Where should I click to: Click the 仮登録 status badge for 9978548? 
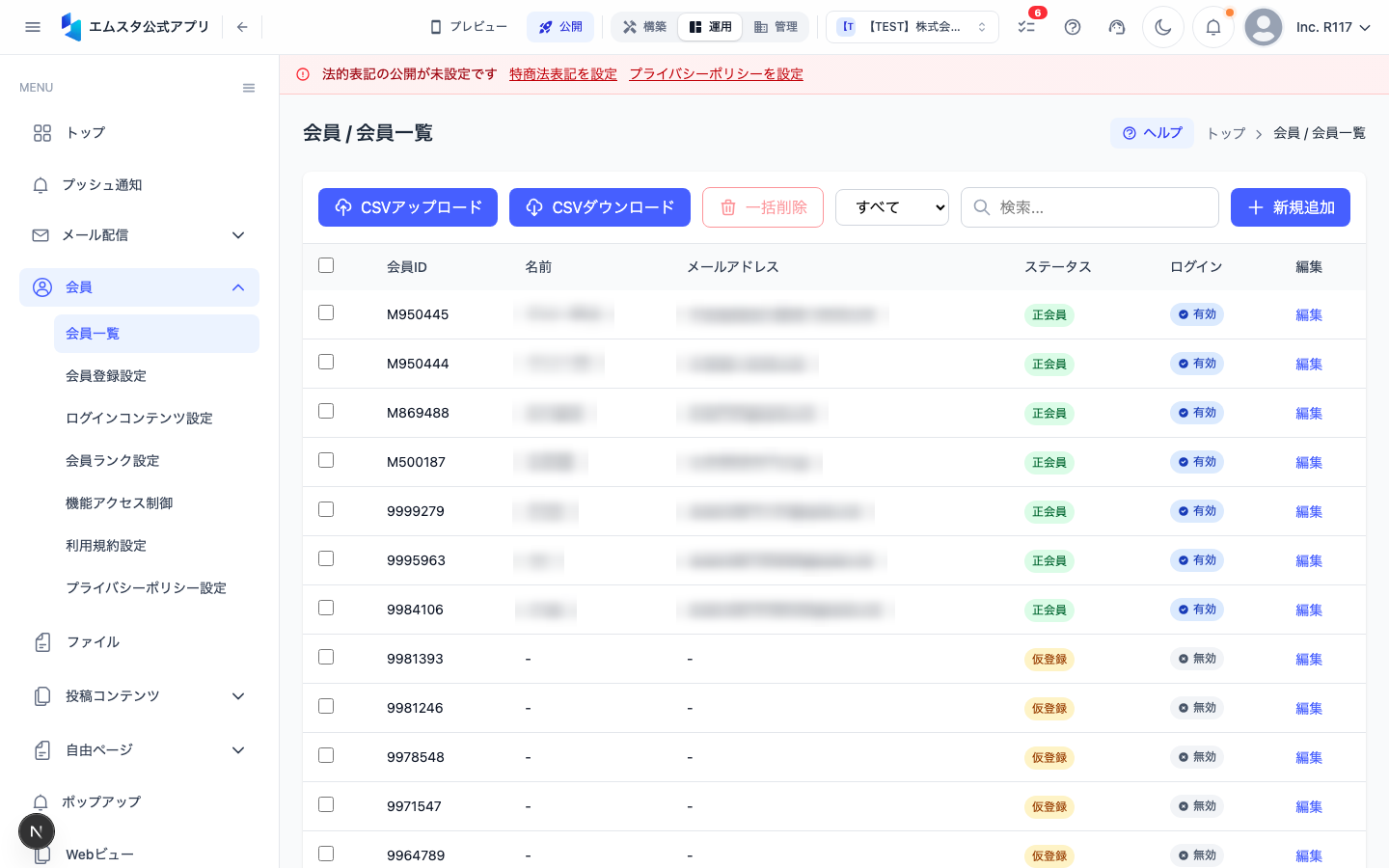(1049, 758)
